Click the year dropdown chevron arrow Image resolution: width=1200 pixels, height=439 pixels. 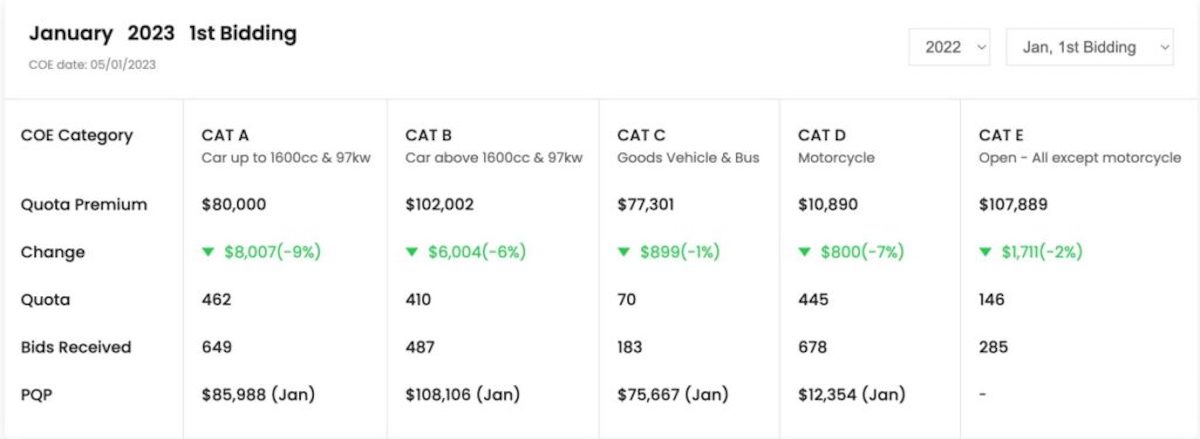click(979, 47)
